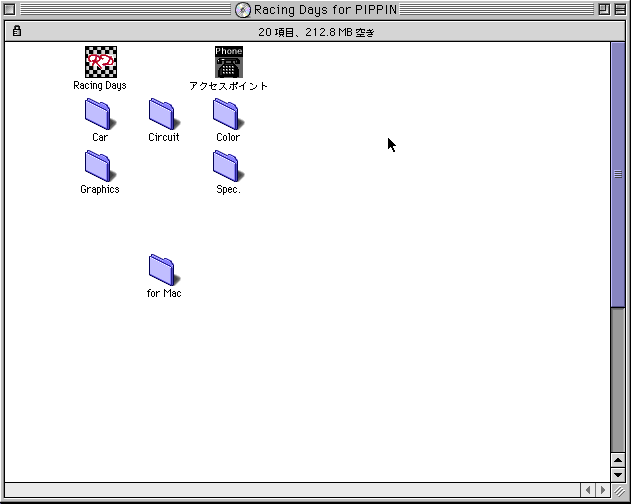Click the windowshade collapse box
631x504 pixels.
[620, 9]
